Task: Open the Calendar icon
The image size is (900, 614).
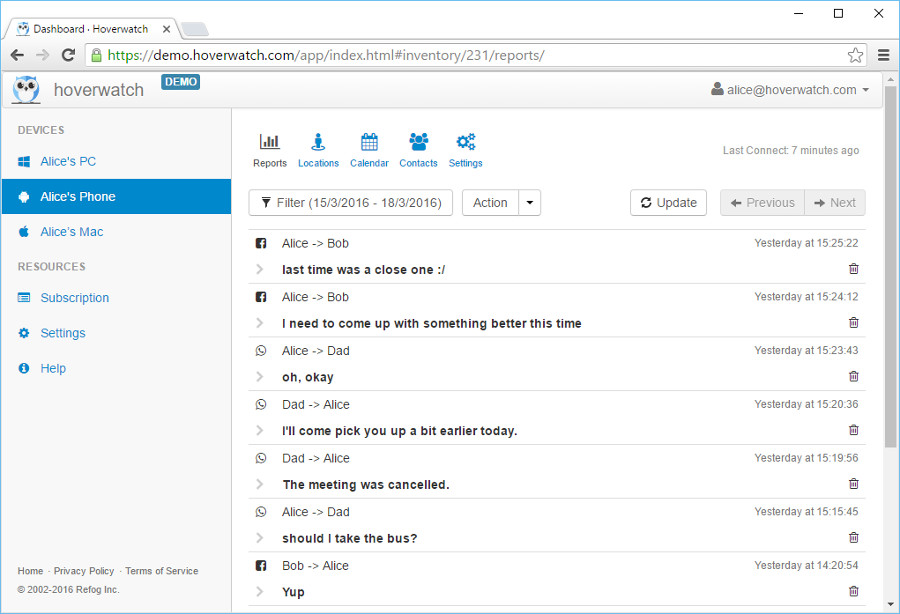Action: coord(369,142)
